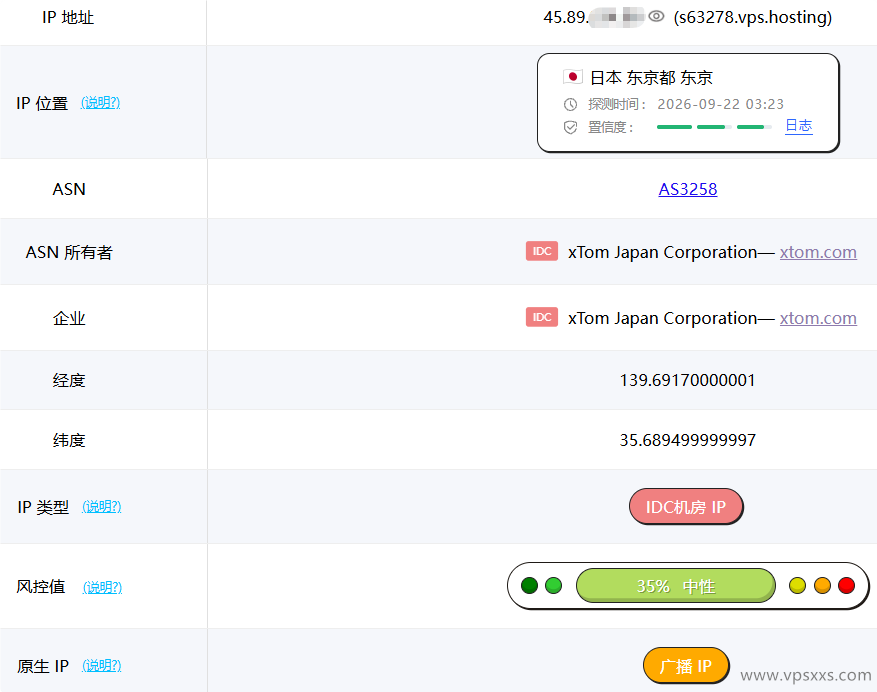Click the ASN 所有者 row label
The height and width of the screenshot is (692, 877).
pyautogui.click(x=69, y=252)
